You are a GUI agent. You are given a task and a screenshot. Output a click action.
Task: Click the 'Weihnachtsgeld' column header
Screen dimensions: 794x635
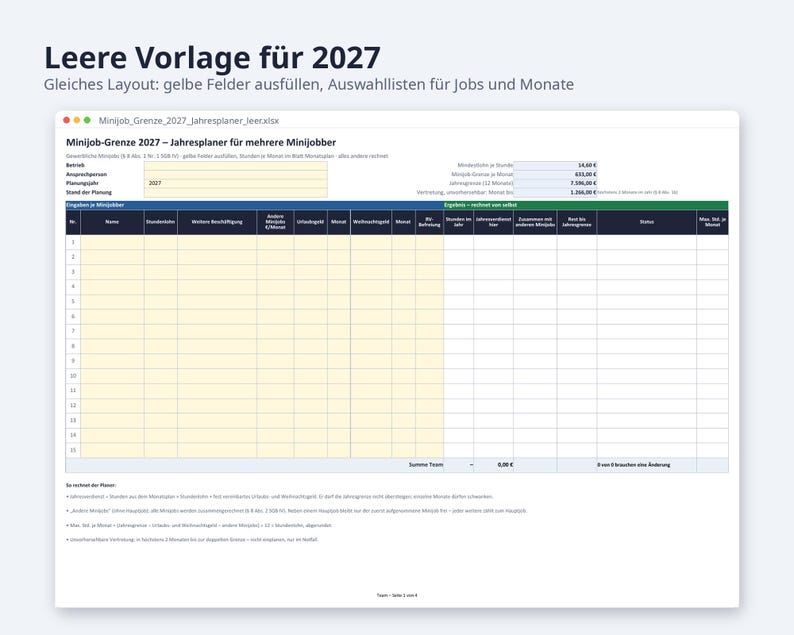click(371, 222)
